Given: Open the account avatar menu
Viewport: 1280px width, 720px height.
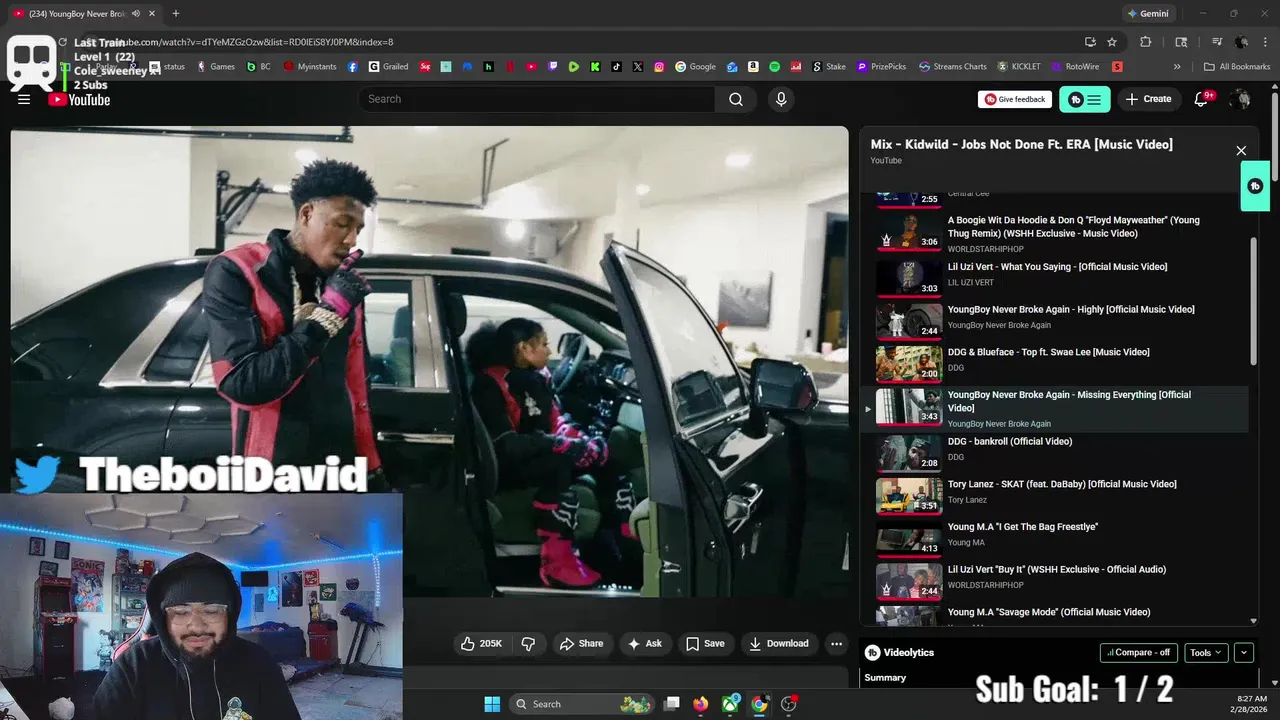Looking at the screenshot, I should 1240,99.
